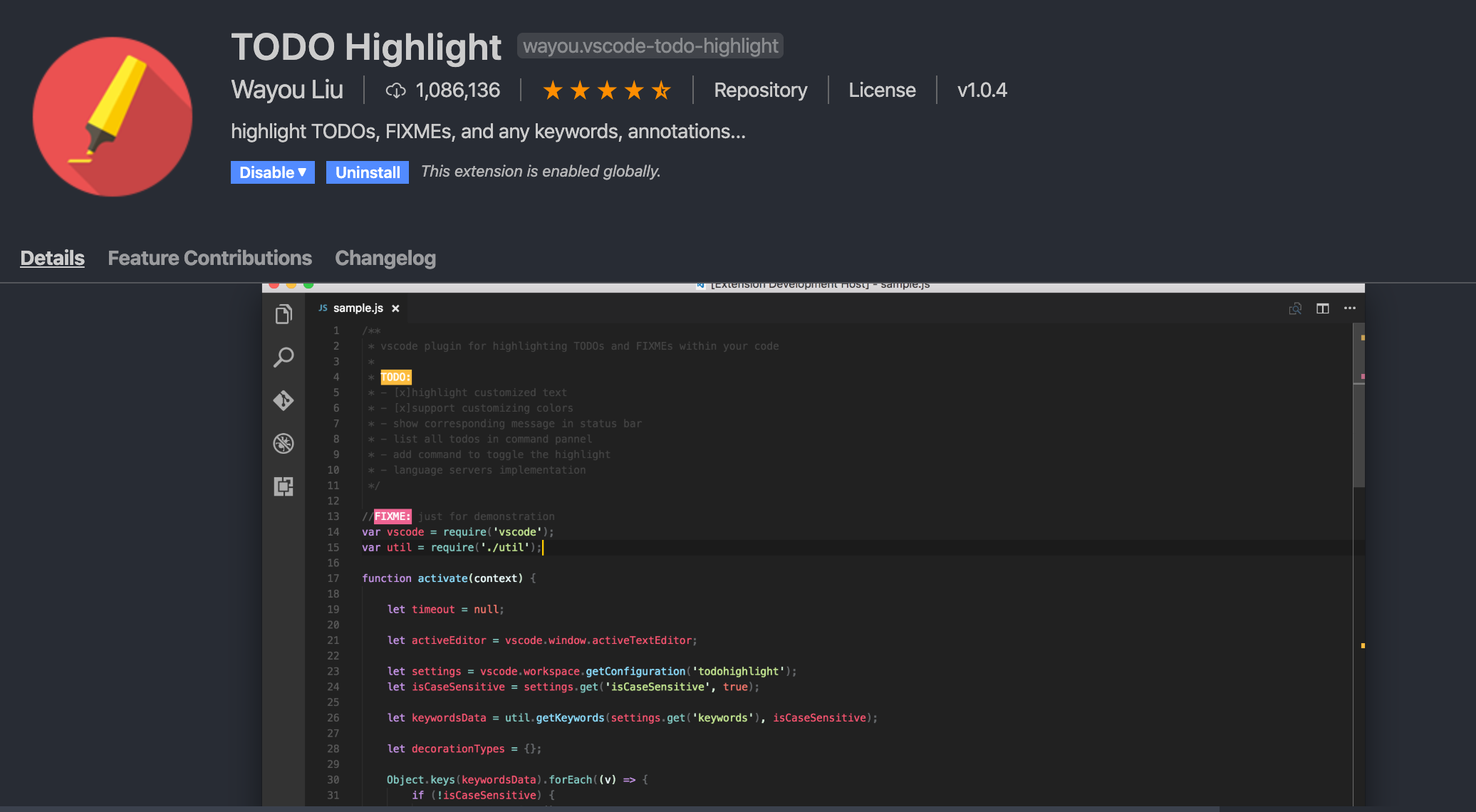Click the TODO Highlight marker logo

point(112,116)
